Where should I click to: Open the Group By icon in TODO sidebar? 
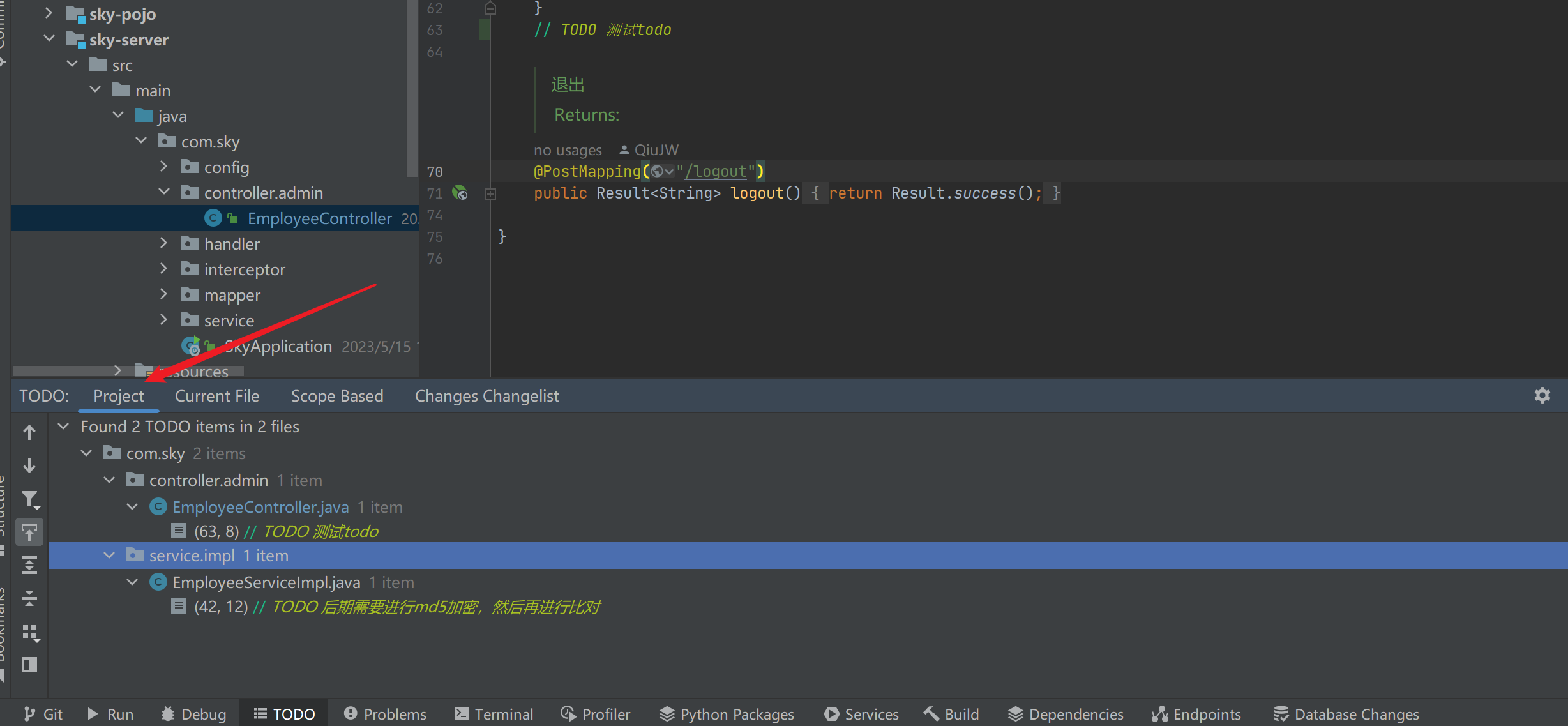pos(29,632)
